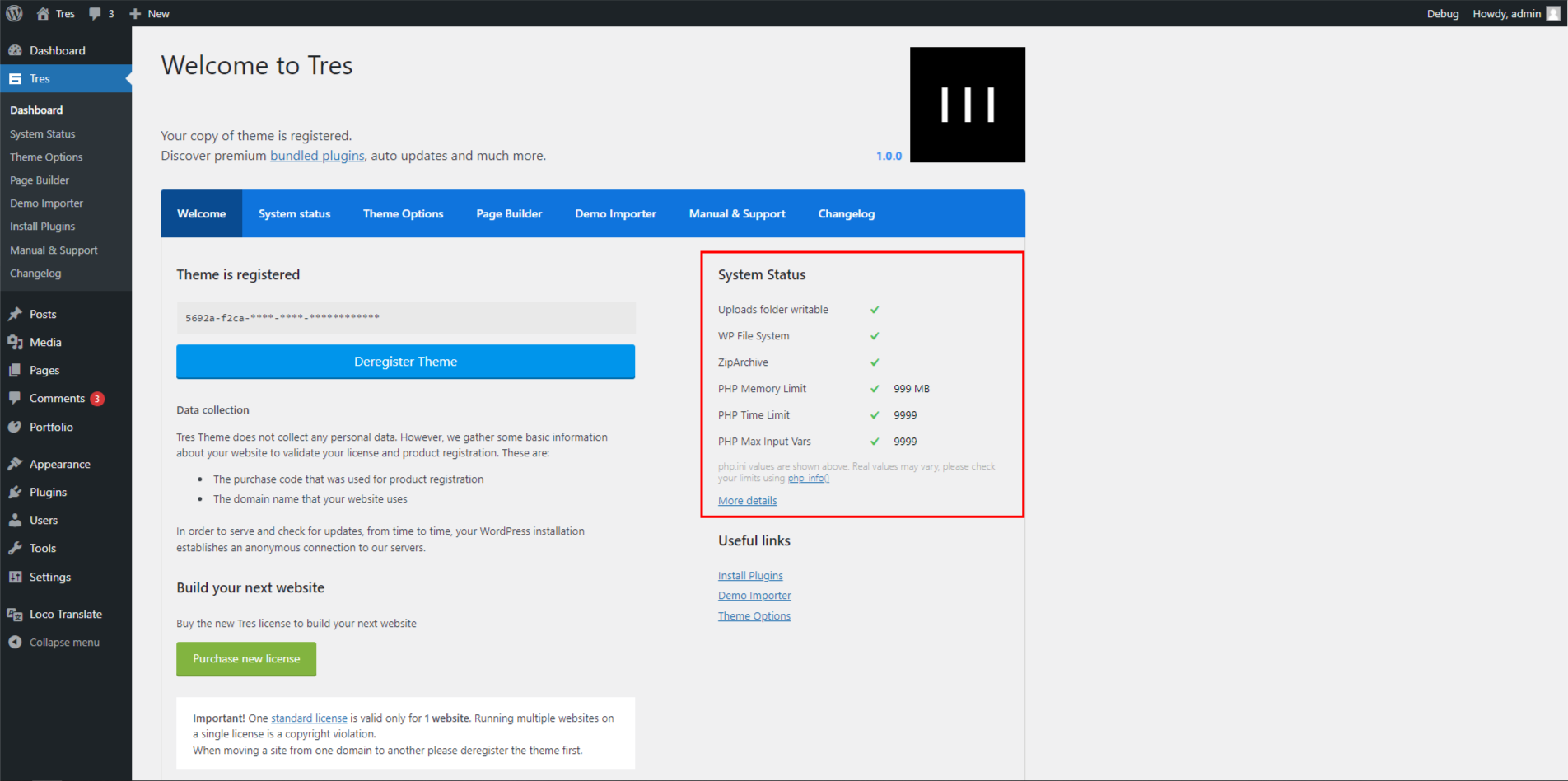Click More details under System Status

click(747, 501)
